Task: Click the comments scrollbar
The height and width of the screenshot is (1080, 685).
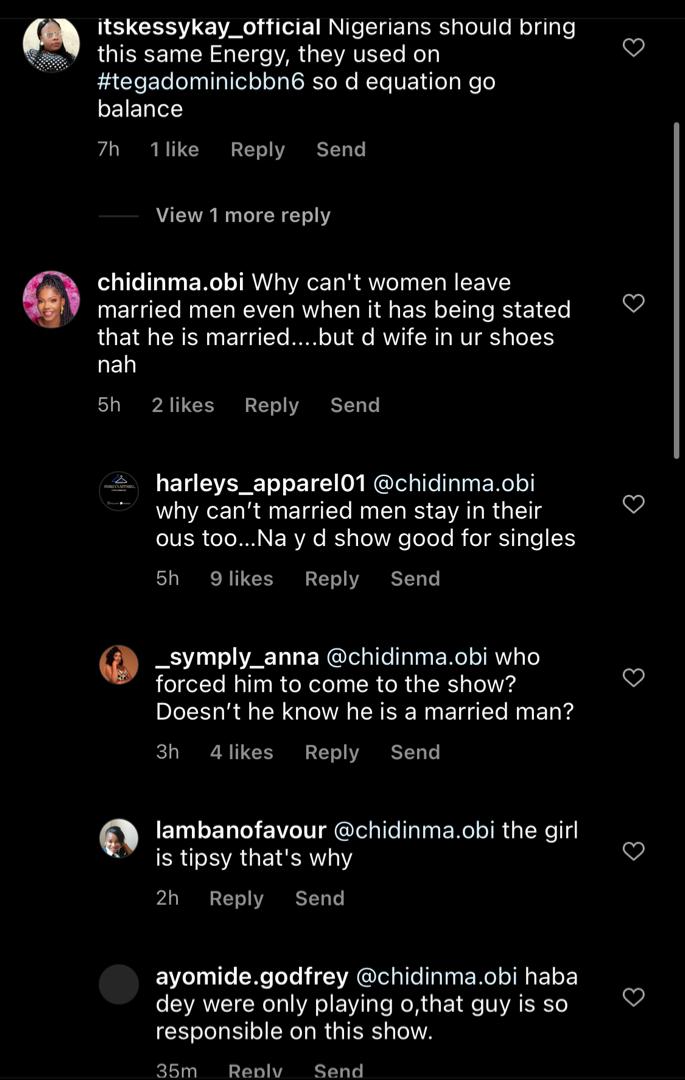Action: tap(676, 289)
